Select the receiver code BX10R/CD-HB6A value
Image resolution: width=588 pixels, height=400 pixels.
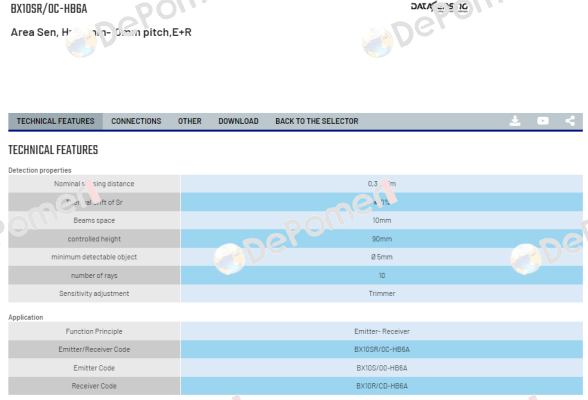coord(382,386)
